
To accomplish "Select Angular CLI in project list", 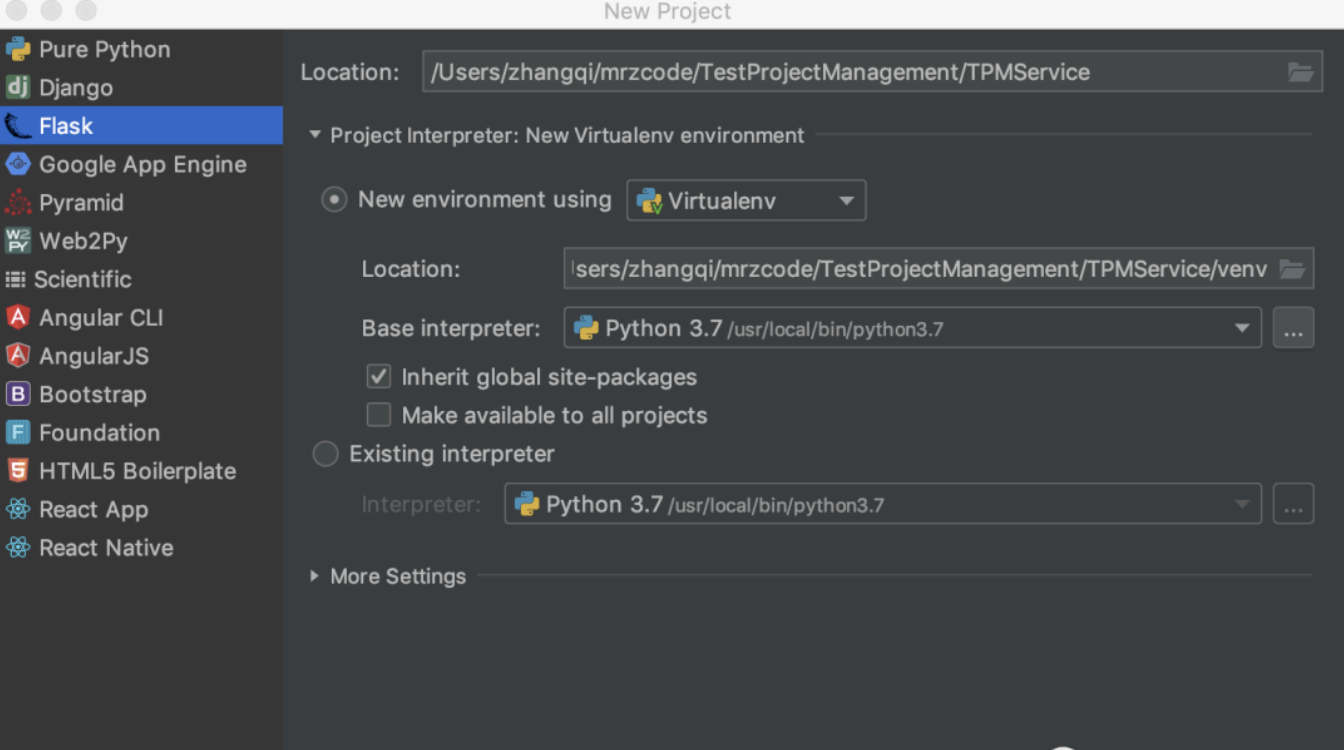I will click(141, 317).
